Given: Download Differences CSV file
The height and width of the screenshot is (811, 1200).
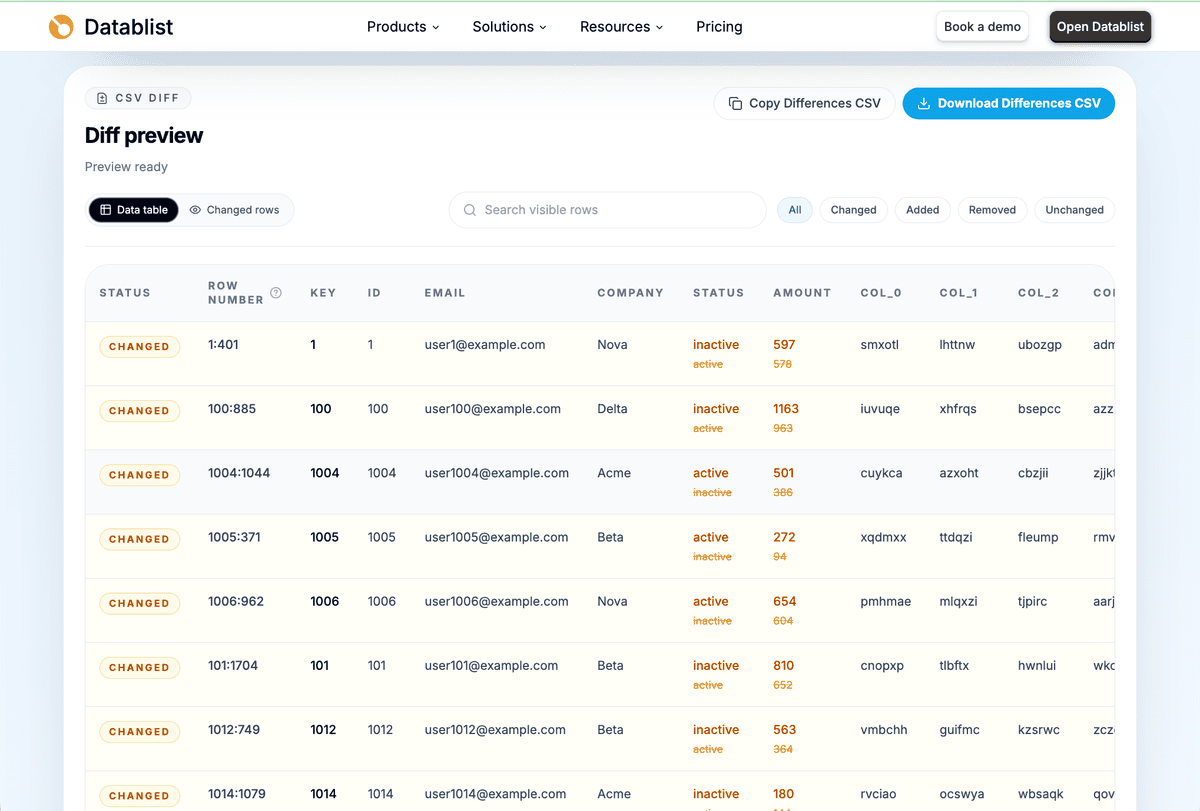Looking at the screenshot, I should pos(1009,103).
